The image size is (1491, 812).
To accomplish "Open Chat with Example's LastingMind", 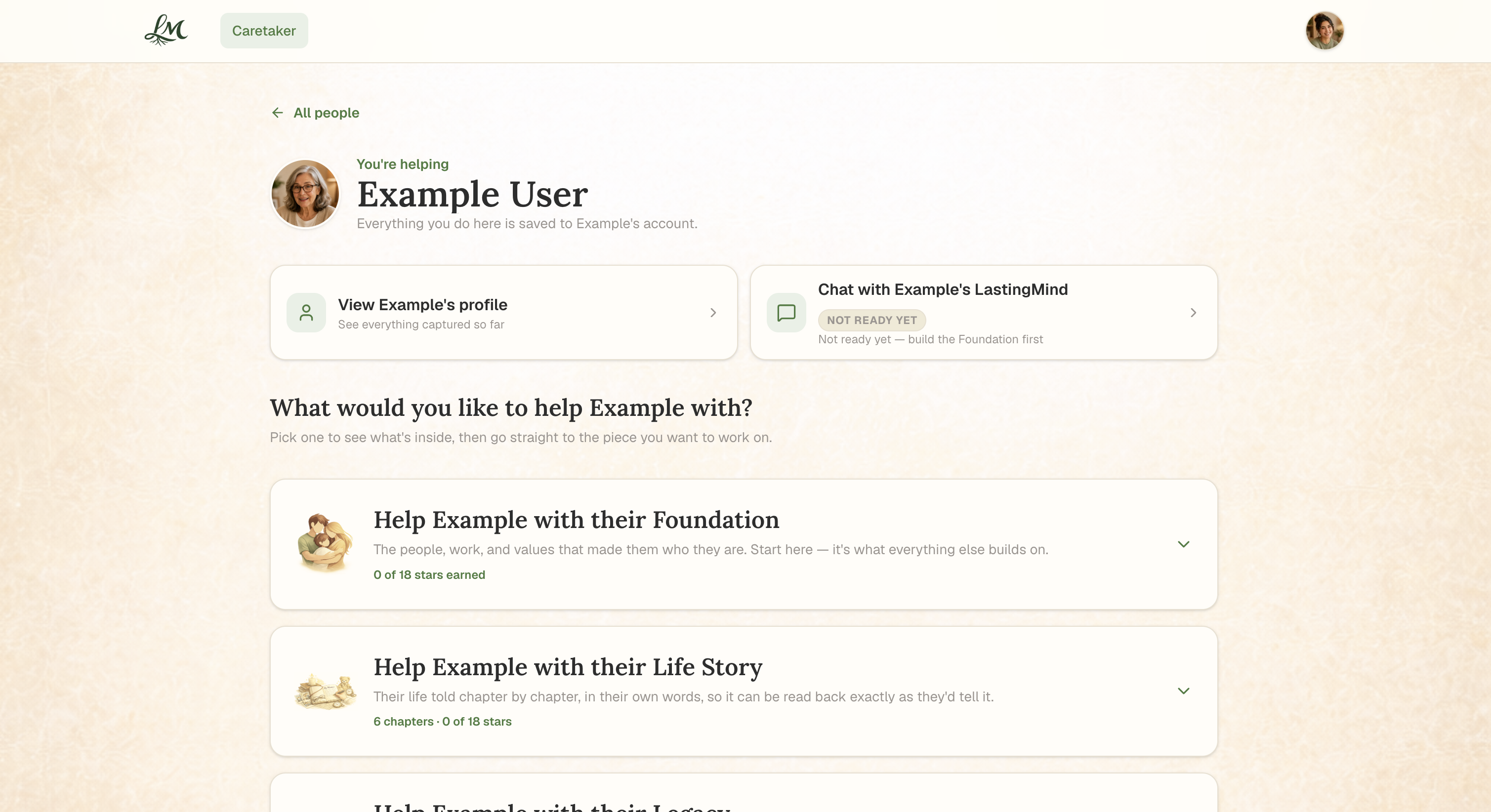I will 984,313.
